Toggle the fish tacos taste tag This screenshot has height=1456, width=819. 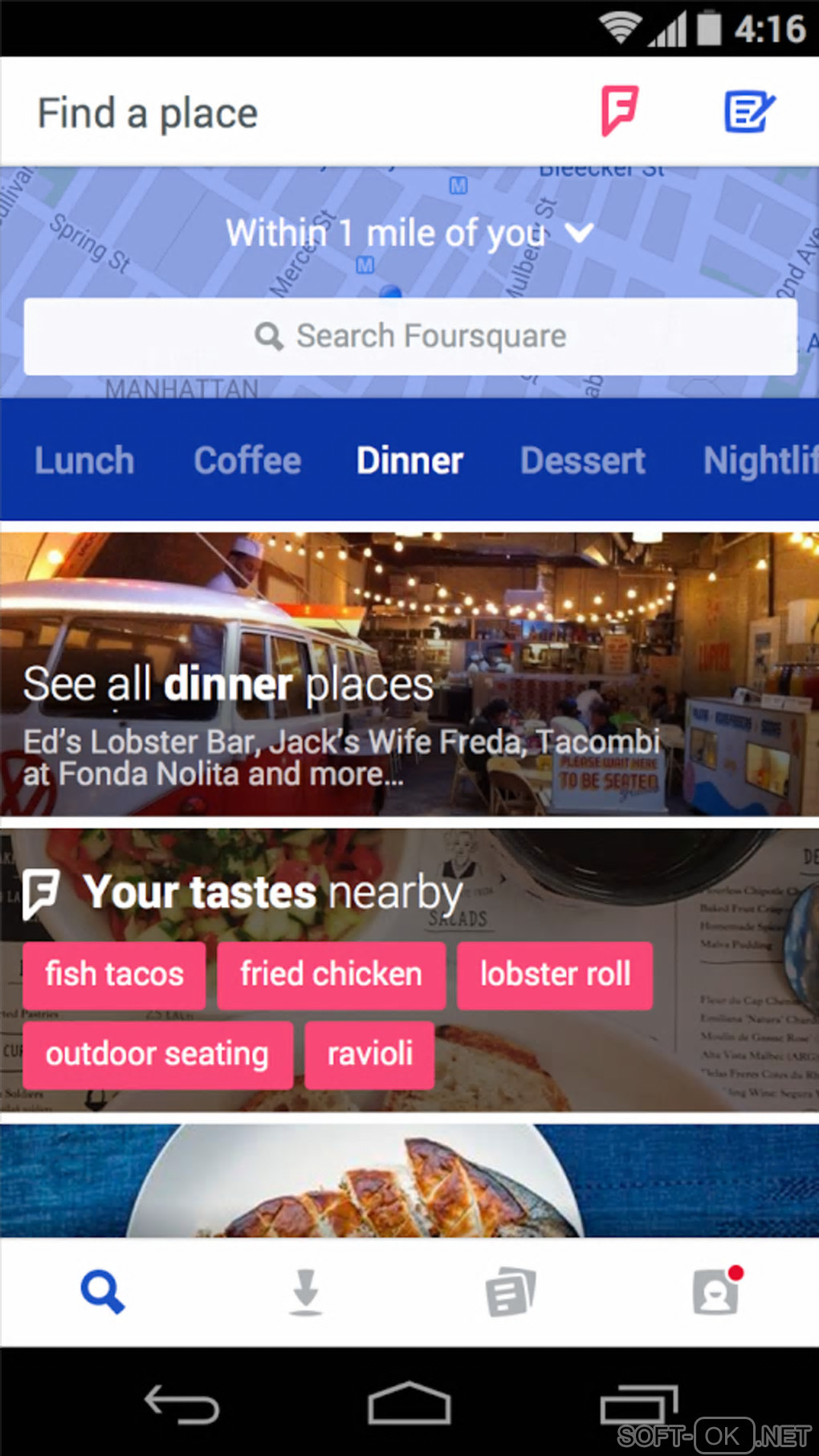[114, 974]
